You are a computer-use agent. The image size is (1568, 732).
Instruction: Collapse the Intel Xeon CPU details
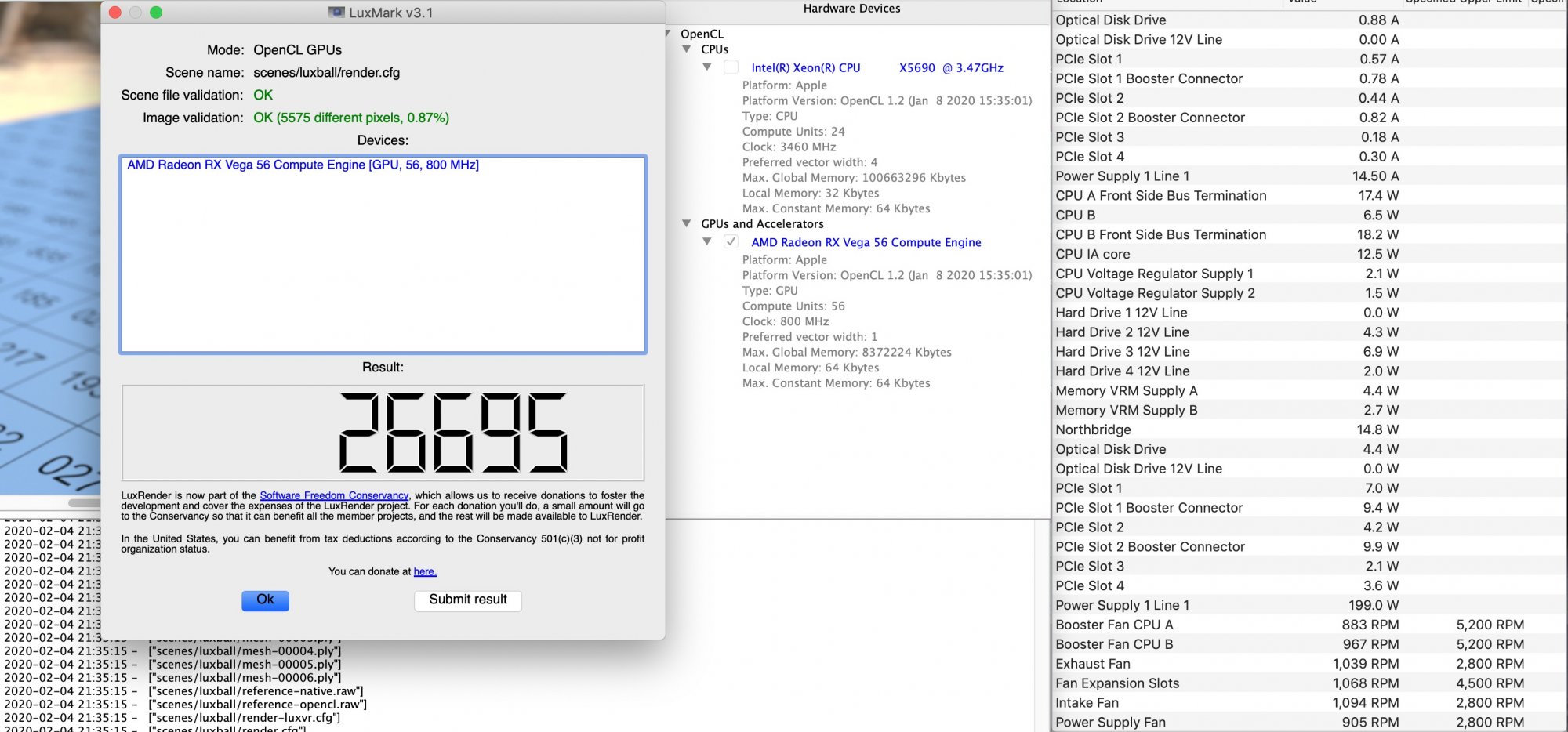707,67
